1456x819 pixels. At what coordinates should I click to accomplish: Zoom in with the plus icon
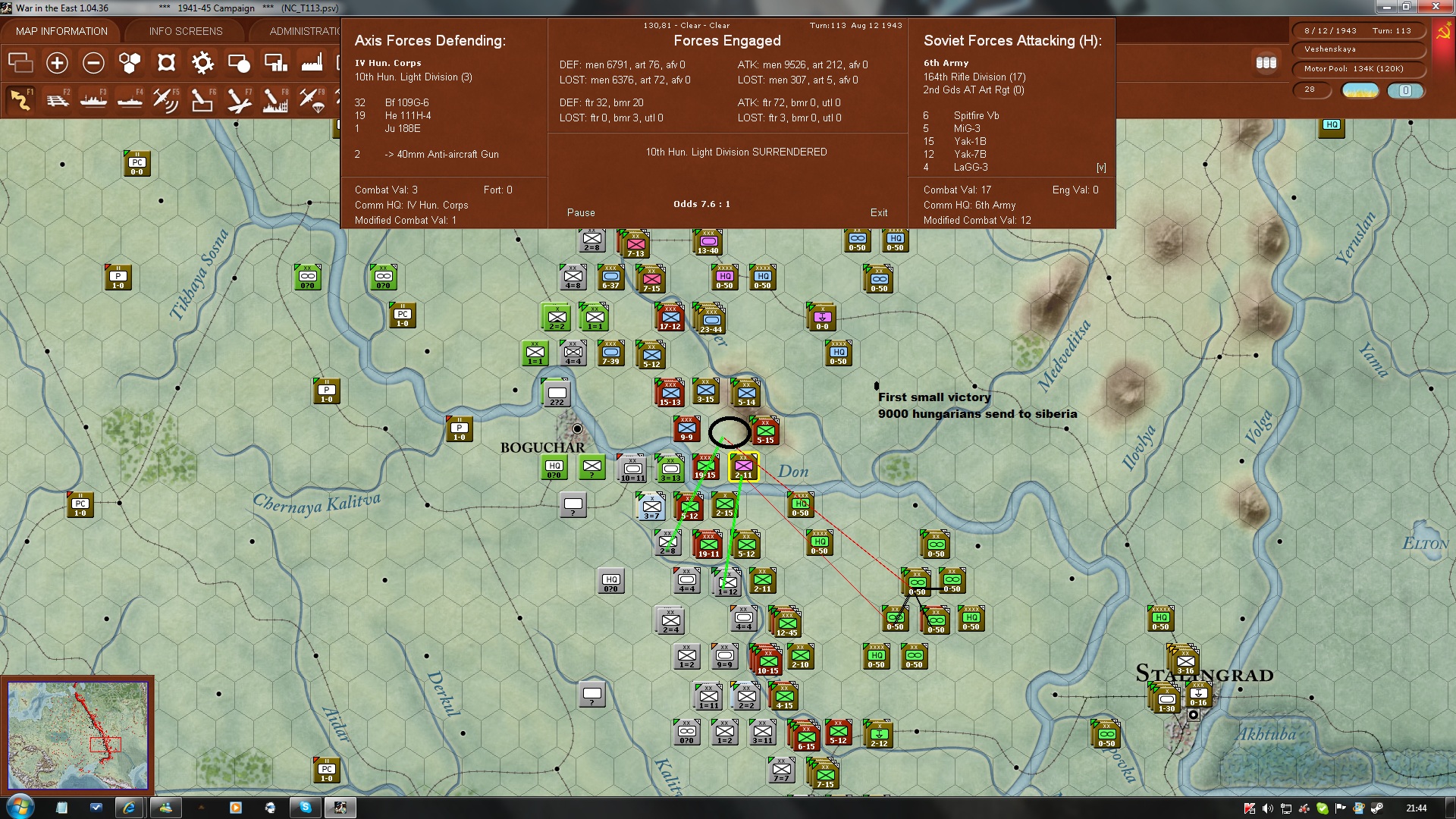pyautogui.click(x=57, y=63)
